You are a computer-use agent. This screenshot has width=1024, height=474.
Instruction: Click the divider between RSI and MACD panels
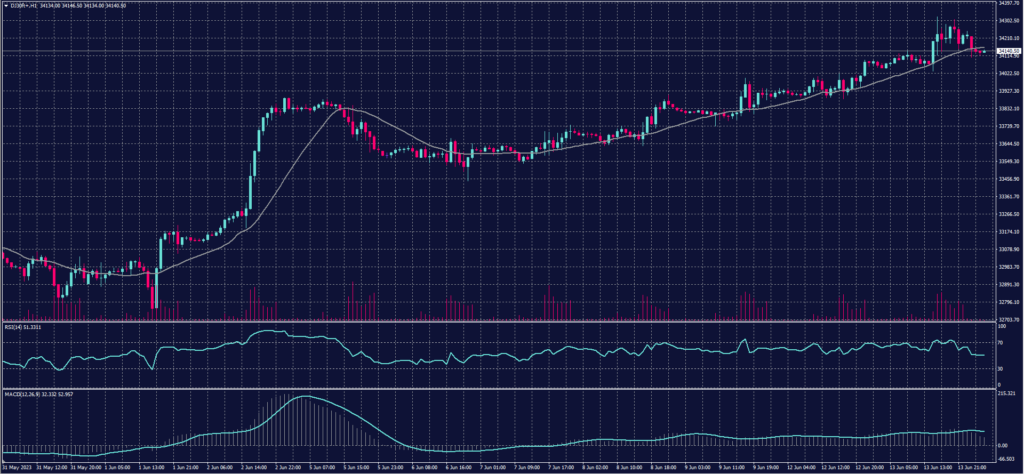[500, 388]
